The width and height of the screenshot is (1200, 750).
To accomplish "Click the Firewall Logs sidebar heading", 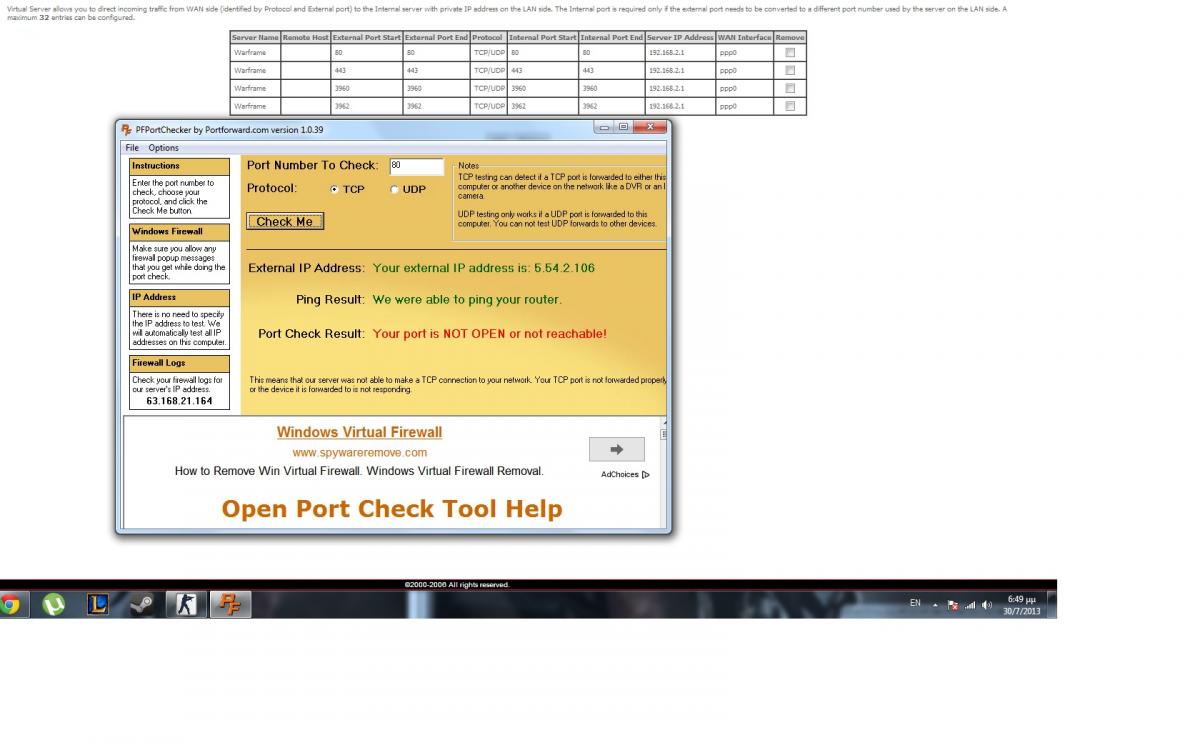I will click(x=179, y=363).
